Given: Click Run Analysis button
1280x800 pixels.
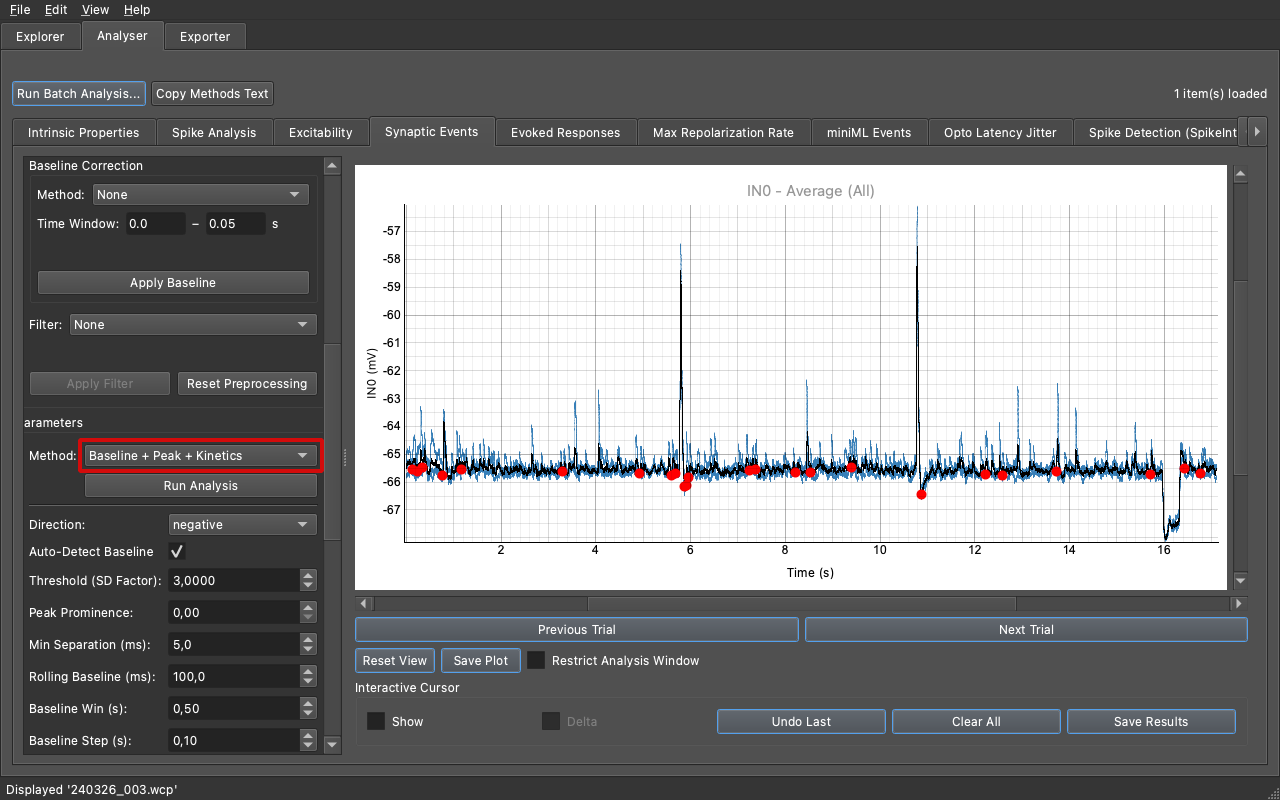Looking at the screenshot, I should tap(201, 486).
